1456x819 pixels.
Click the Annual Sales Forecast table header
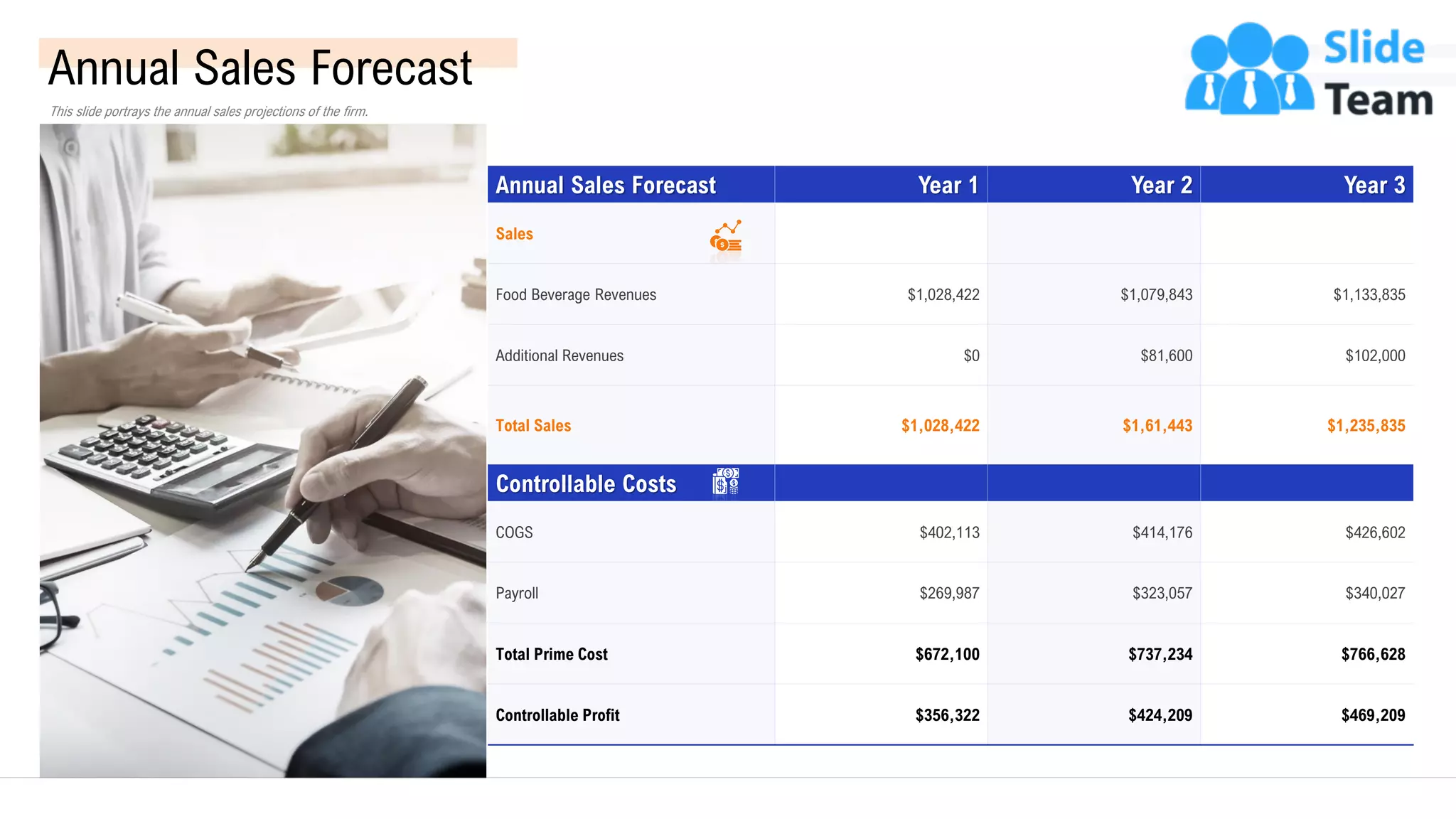pos(606,186)
